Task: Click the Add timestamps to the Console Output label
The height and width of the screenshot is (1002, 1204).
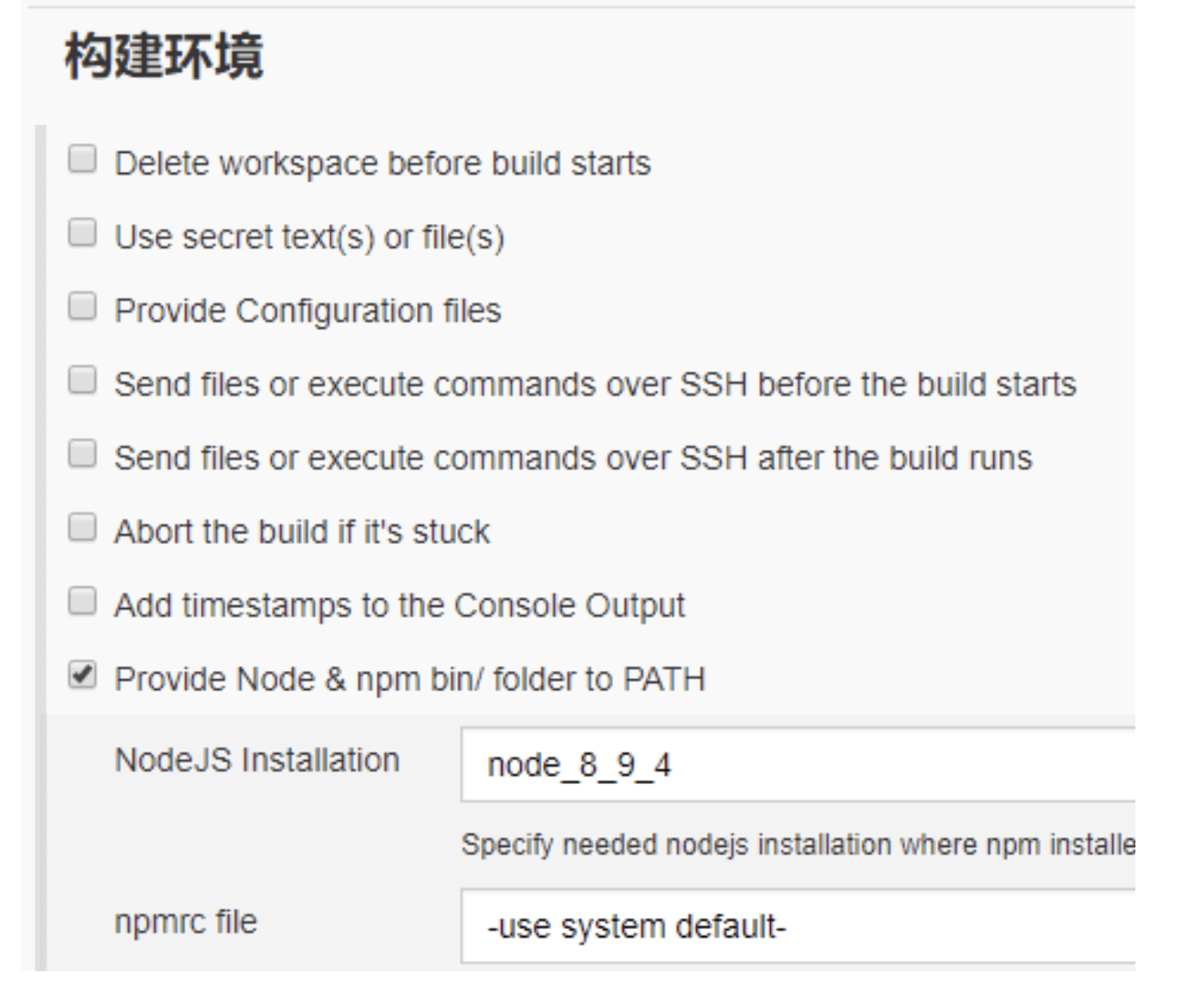Action: tap(400, 607)
